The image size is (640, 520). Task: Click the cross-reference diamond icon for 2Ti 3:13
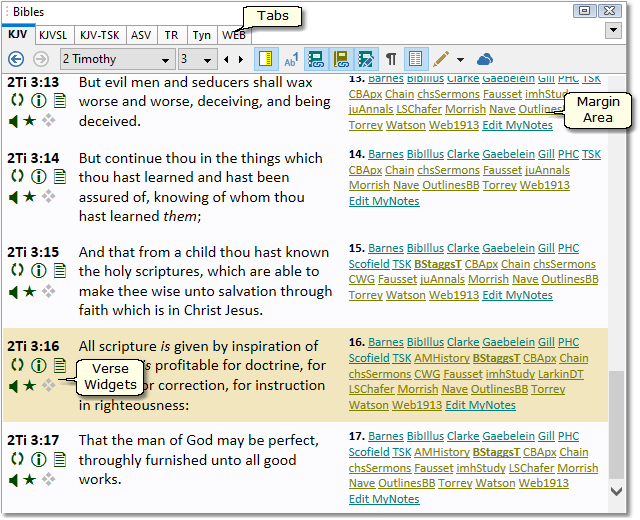[49, 121]
